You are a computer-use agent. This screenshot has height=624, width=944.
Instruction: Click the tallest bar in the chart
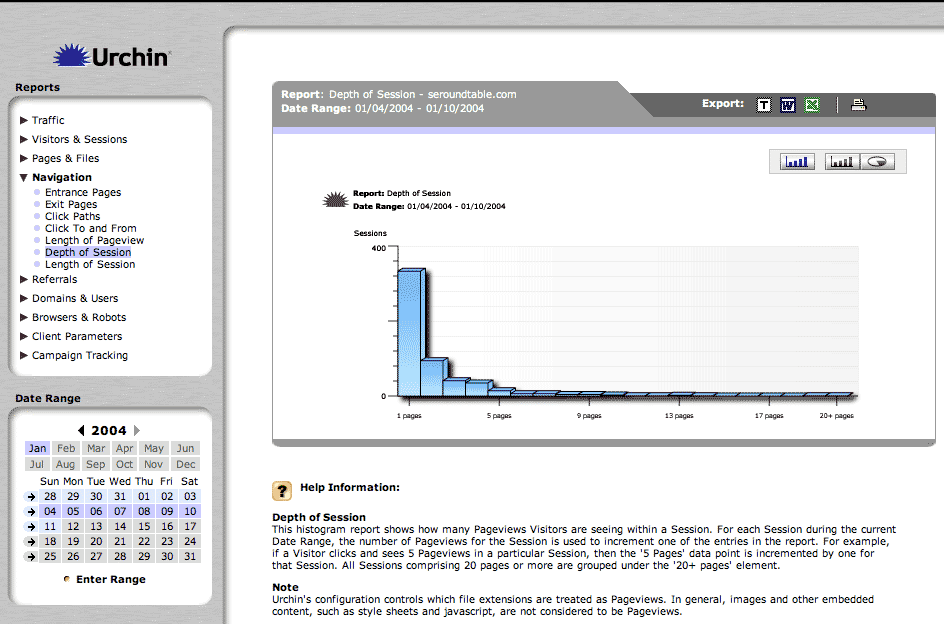[412, 332]
